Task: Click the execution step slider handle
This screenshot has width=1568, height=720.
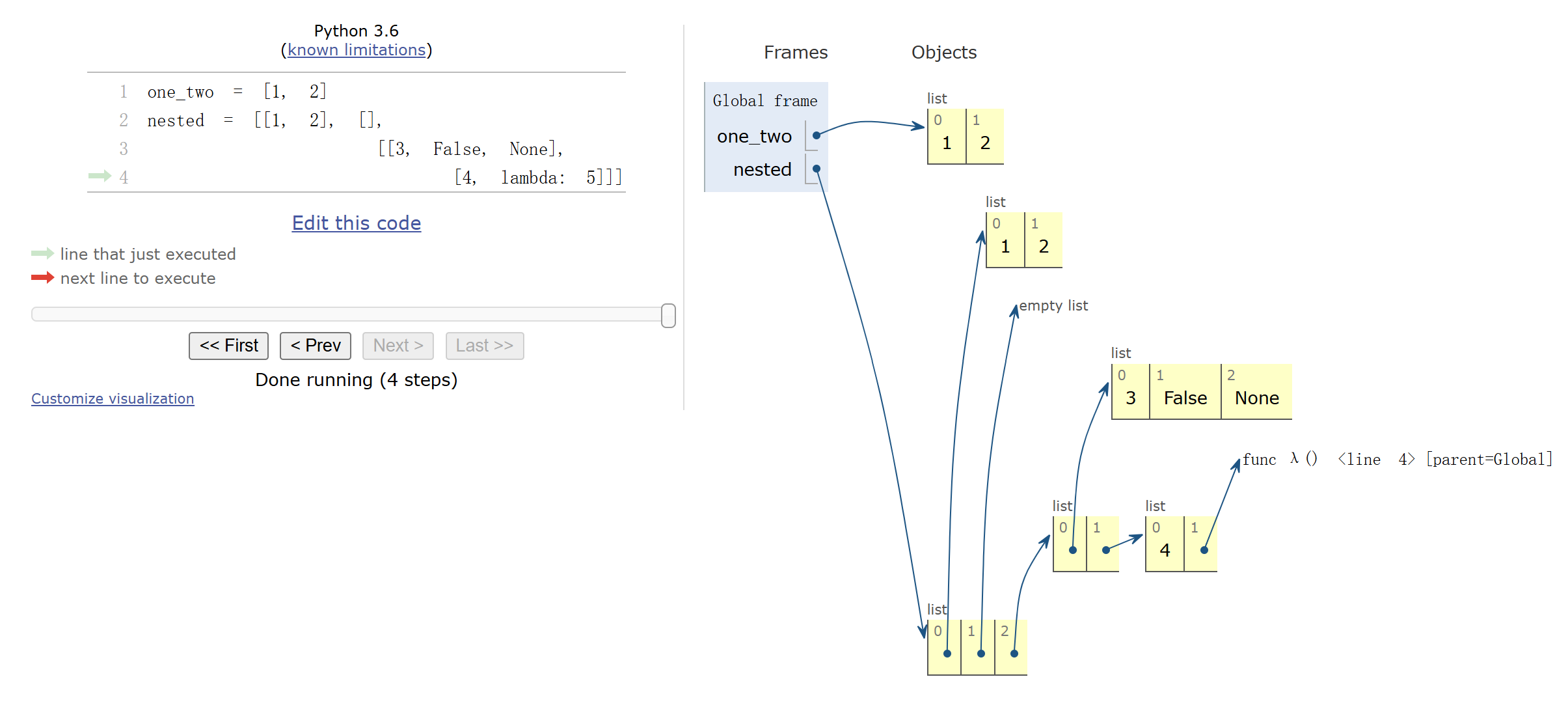Action: pyautogui.click(x=668, y=315)
